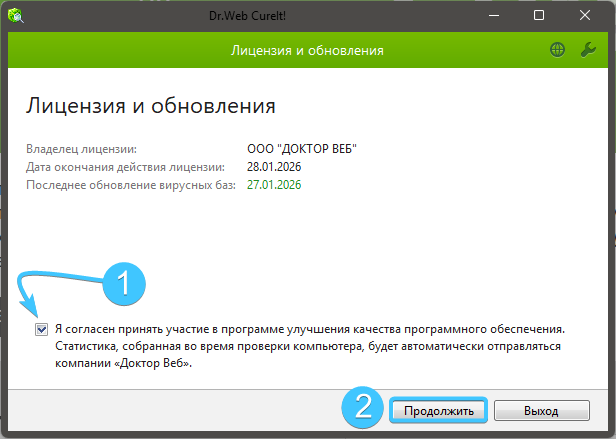Click the last virus database update date 27.01.2026
The height and width of the screenshot is (439, 616).
click(x=273, y=185)
